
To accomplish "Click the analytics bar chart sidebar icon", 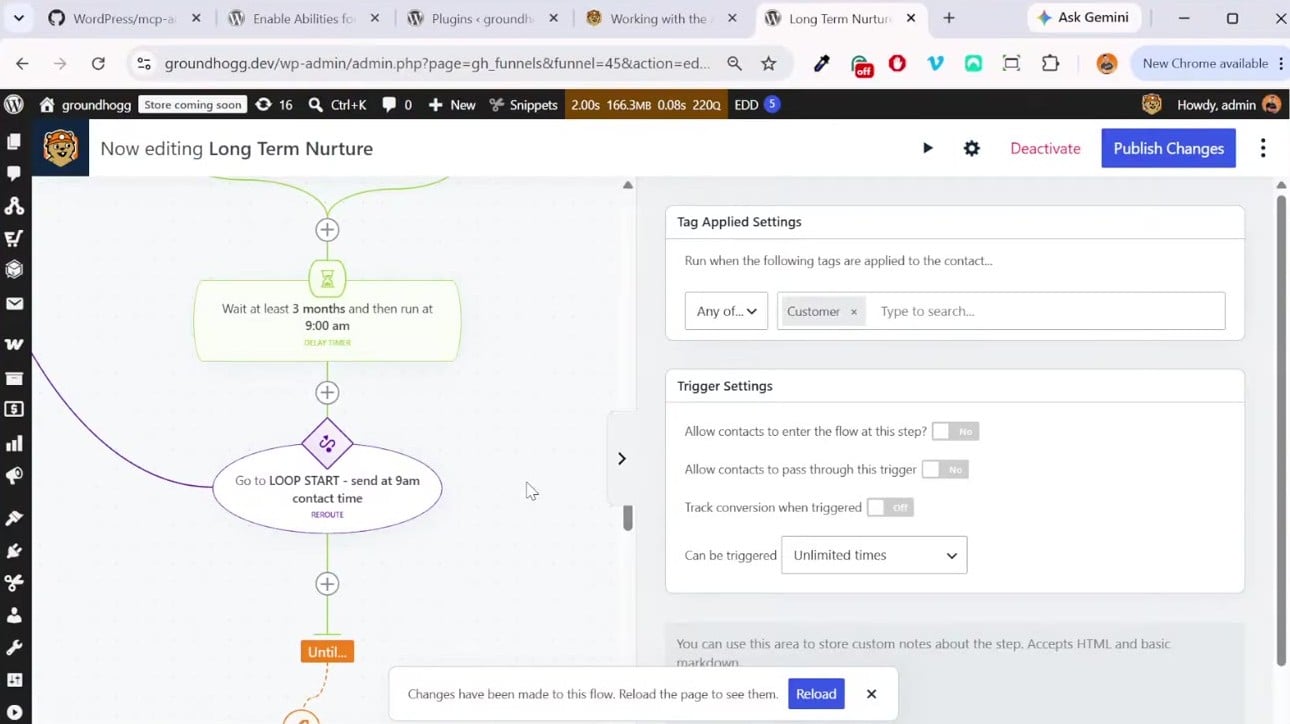I will click(14, 443).
